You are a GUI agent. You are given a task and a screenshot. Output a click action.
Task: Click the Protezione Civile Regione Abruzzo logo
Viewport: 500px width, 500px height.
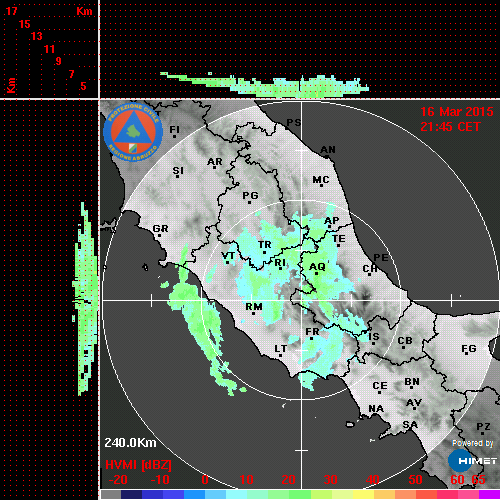click(133, 132)
